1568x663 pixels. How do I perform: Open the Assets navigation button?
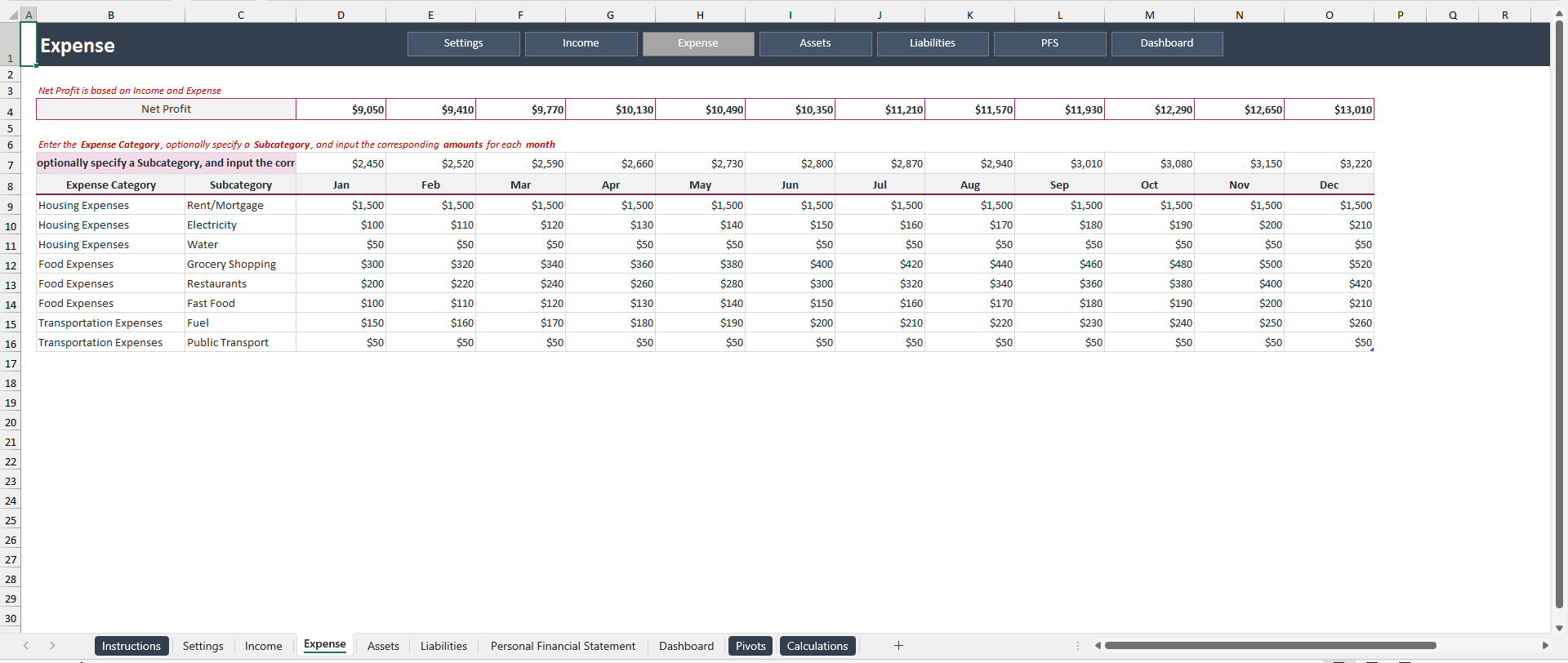[x=815, y=43]
